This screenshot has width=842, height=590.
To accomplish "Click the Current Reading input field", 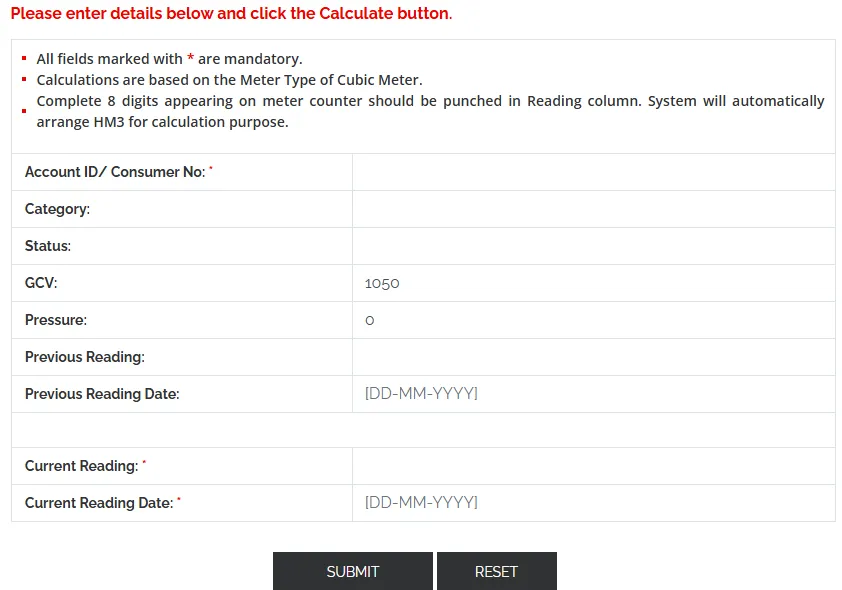I will coord(593,466).
